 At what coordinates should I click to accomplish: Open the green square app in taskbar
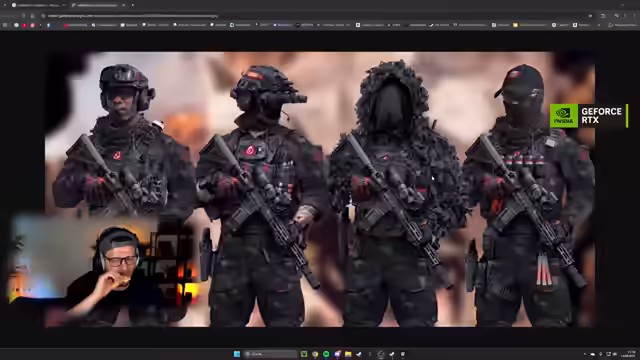pos(304,354)
